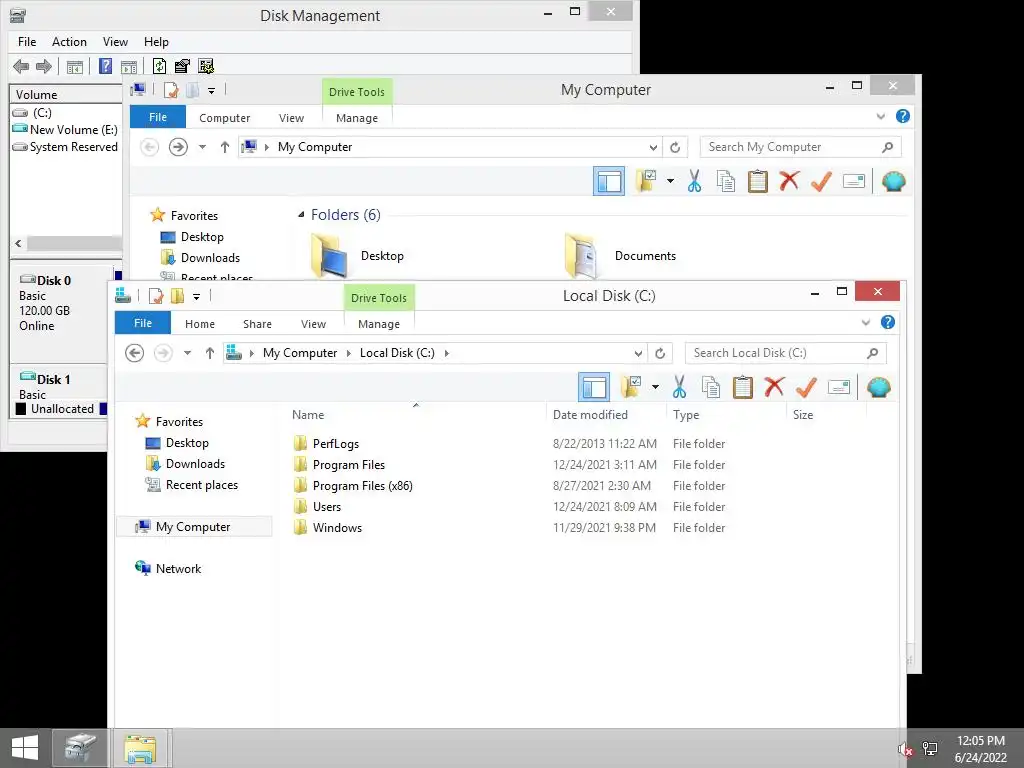Click the Search My Computer field
This screenshot has height=768, width=1024.
(801, 147)
